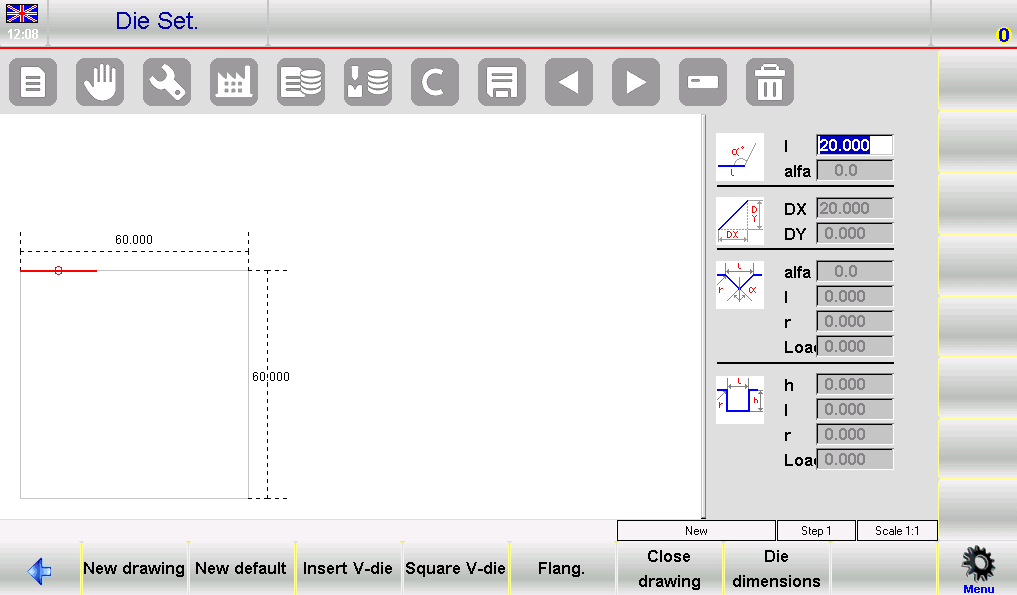Click the V-die Load field
This screenshot has width=1017, height=595.
[x=855, y=346]
